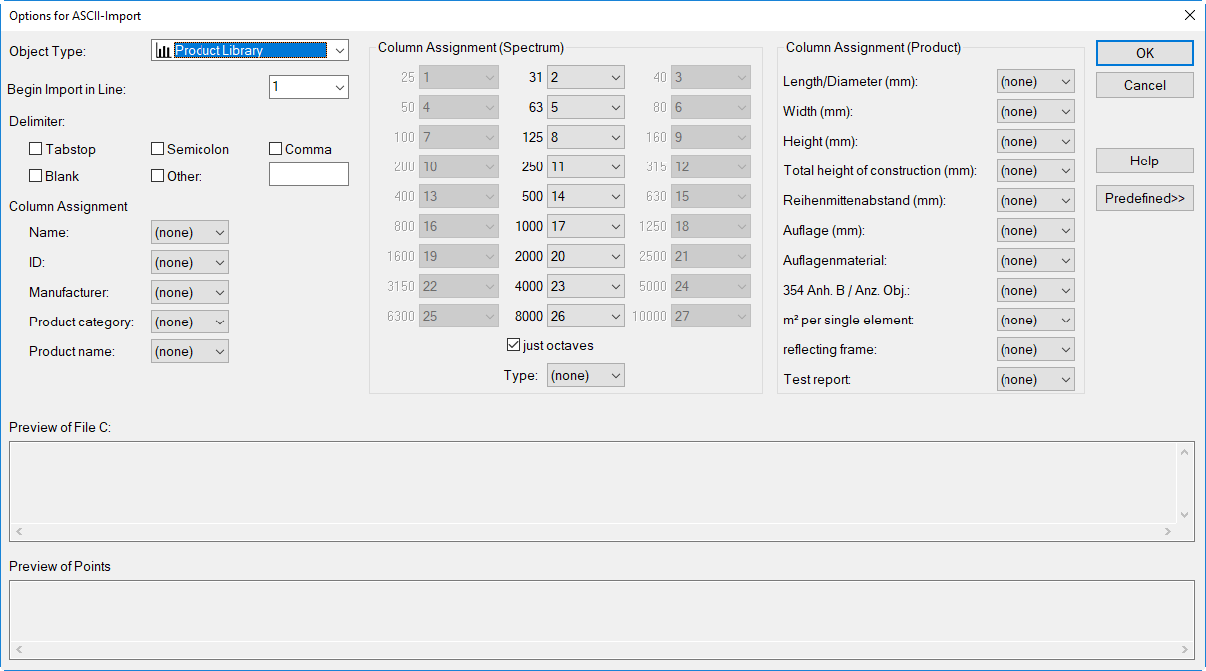The image size is (1206, 671).
Task: Open the Product category column dropdown
Action: tap(190, 322)
